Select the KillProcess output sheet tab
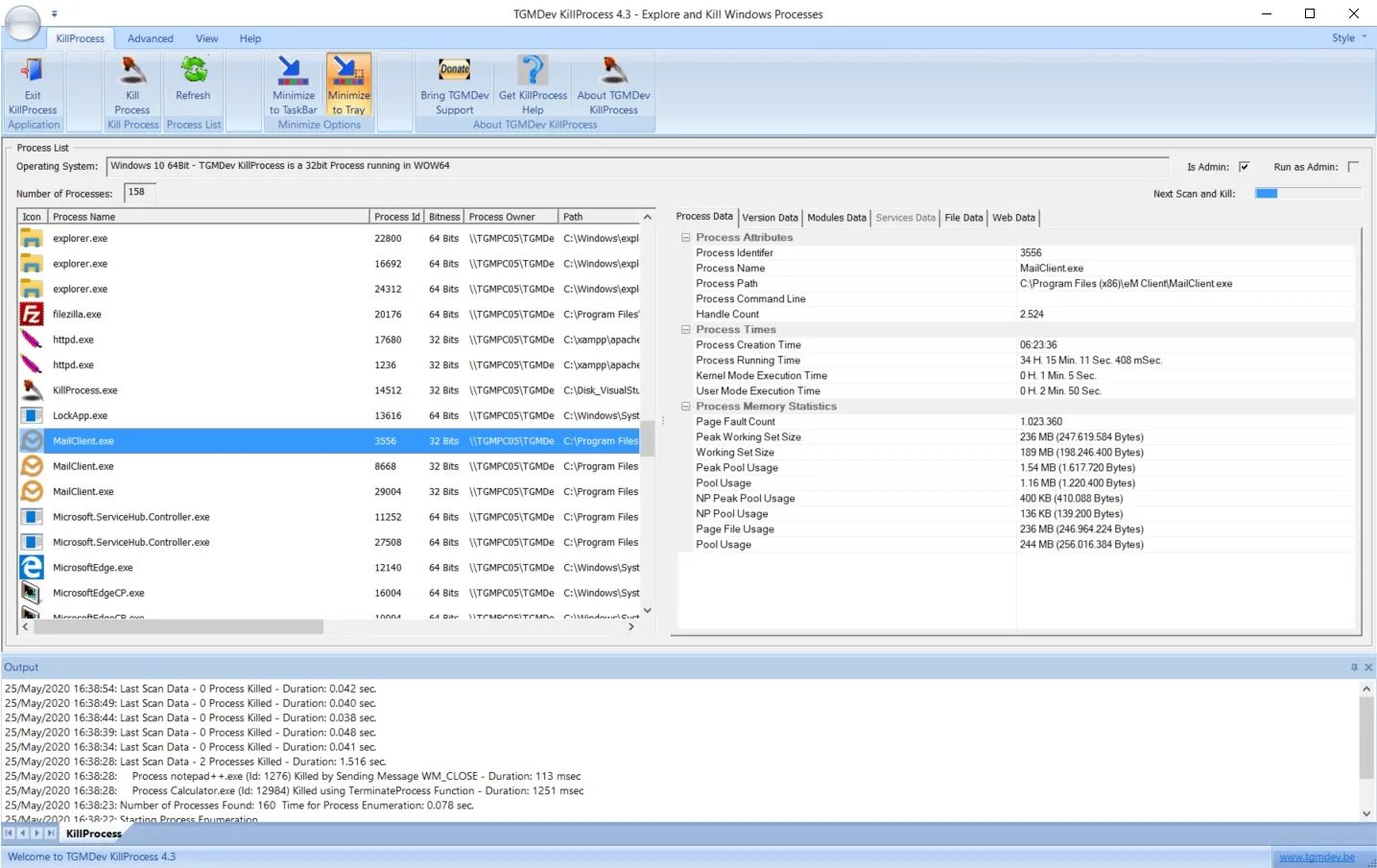Image resolution: width=1377 pixels, height=868 pixels. click(x=93, y=833)
